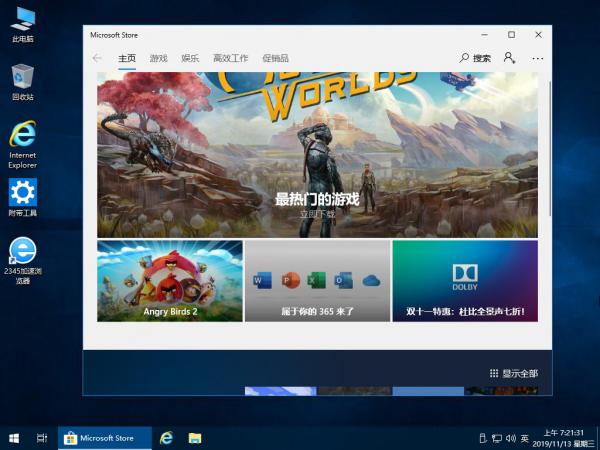Maximize the Microsoft Store window
Viewport: 600px width, 450px height.
[511, 35]
